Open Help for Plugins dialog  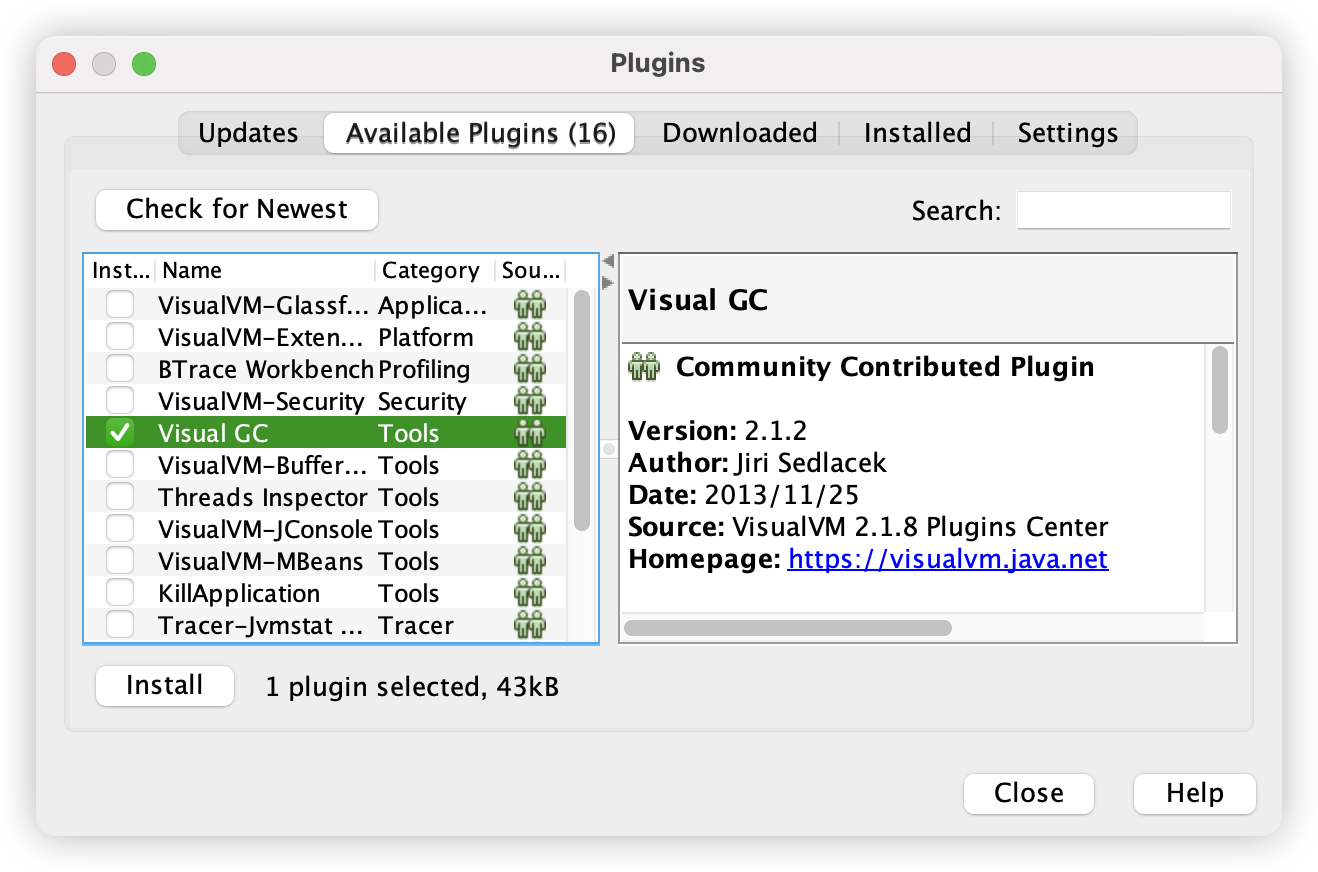(x=1195, y=793)
